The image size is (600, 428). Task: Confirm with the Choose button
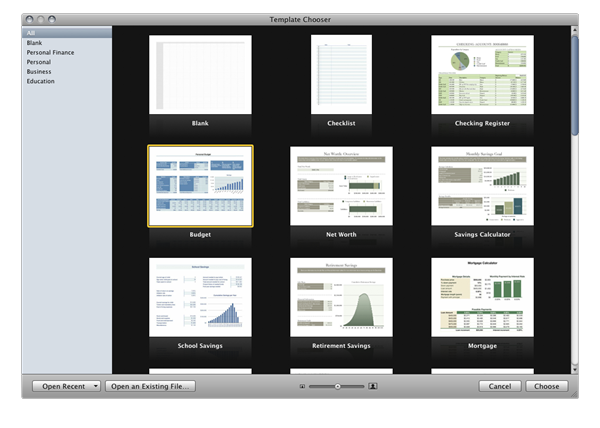point(547,386)
